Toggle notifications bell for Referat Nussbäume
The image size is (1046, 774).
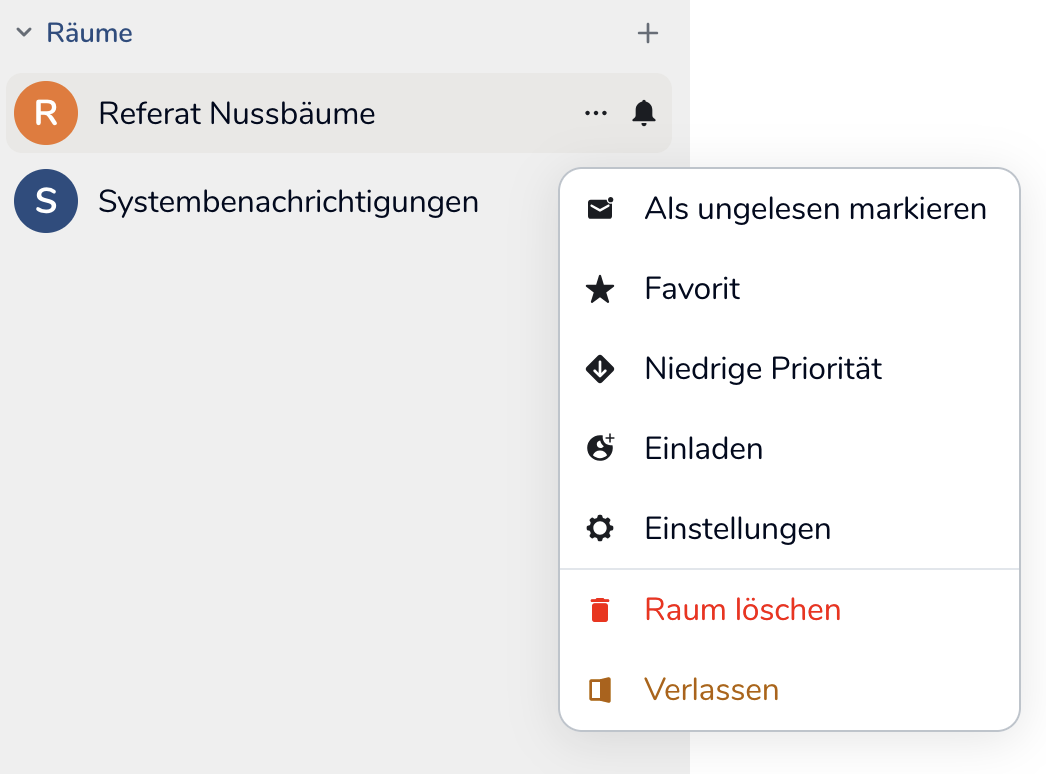pos(644,113)
